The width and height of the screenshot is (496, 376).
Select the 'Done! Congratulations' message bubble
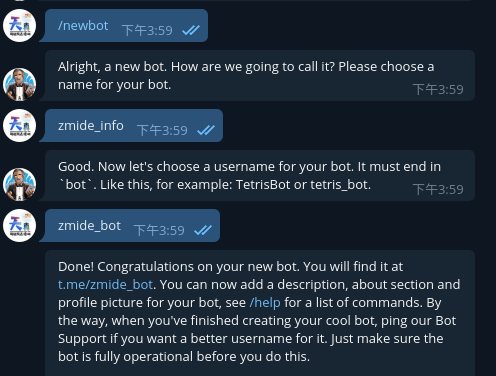(x=260, y=313)
